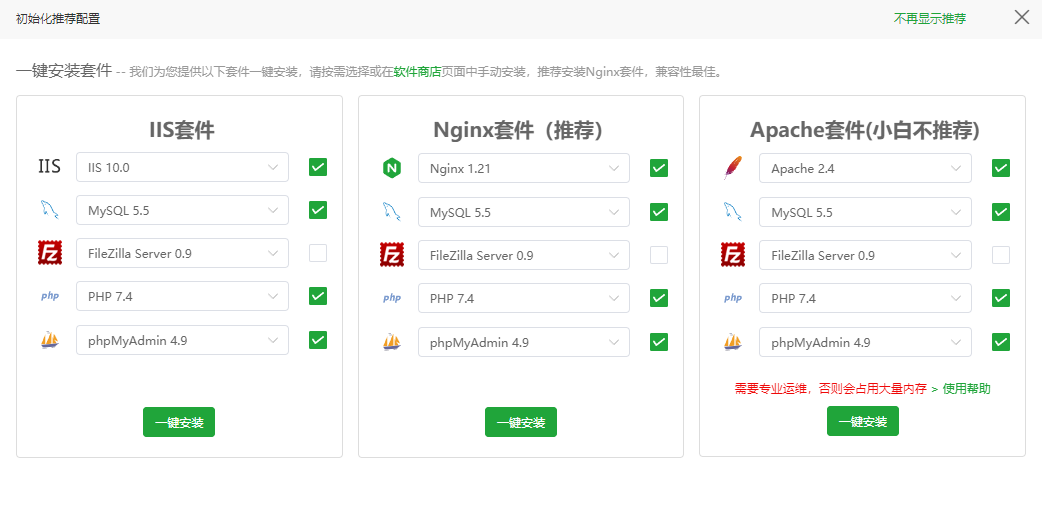Open the Apache 2.4 version dropdown
The image size is (1042, 517).
click(865, 168)
